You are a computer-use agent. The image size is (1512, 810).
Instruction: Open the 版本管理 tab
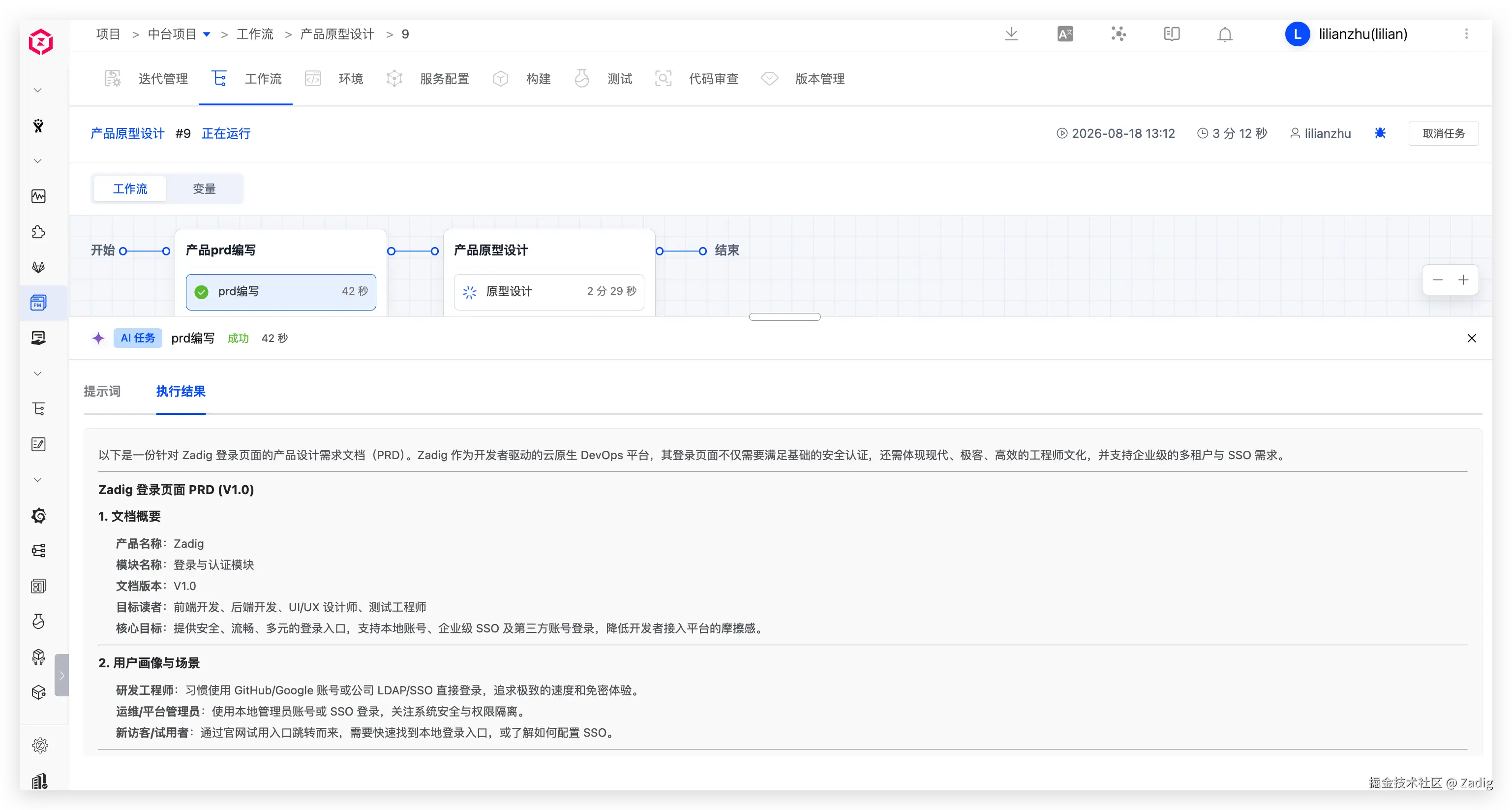(802, 79)
